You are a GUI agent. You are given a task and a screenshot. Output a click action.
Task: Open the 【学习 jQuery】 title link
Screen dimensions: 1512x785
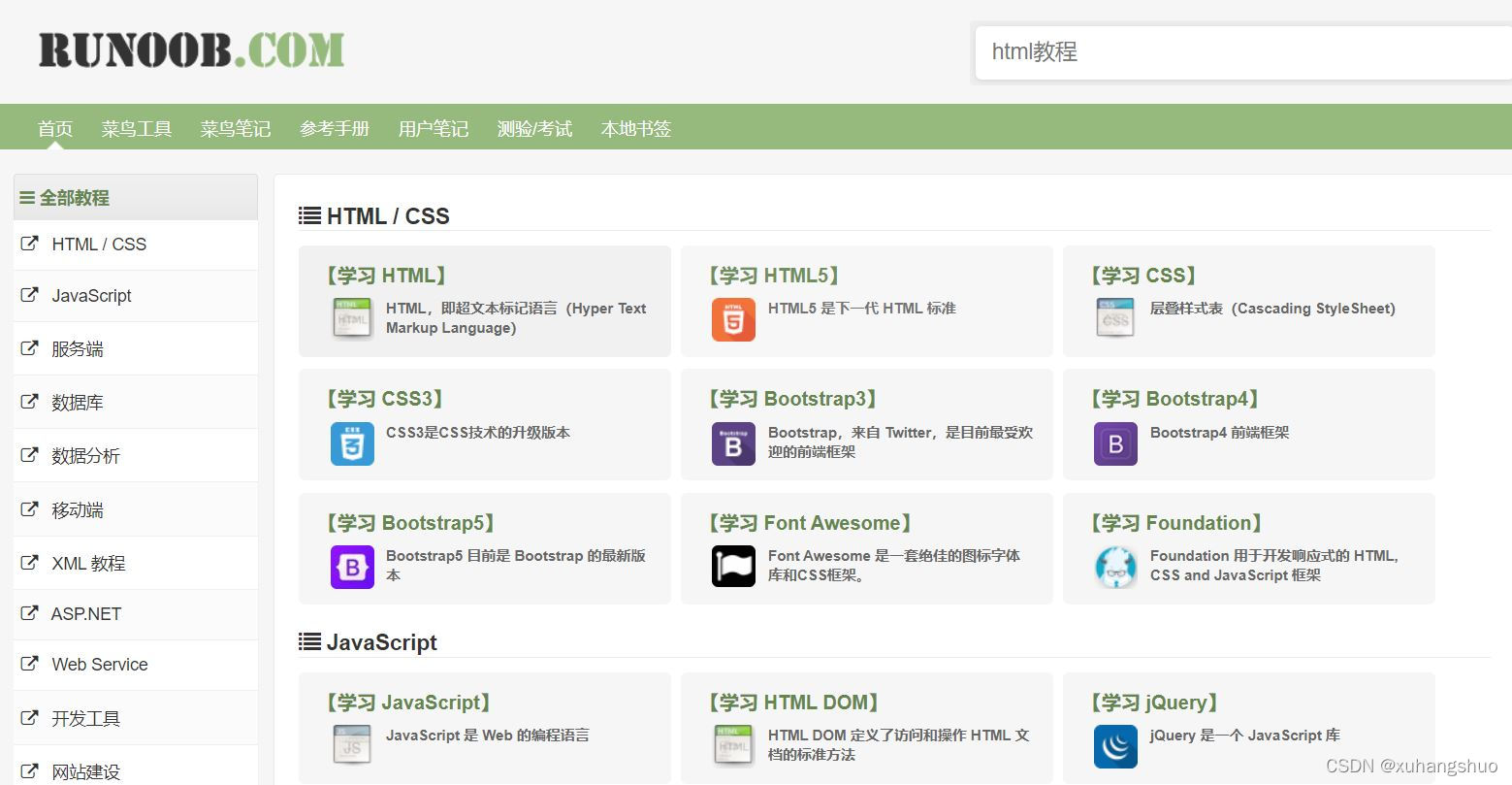click(x=1154, y=703)
